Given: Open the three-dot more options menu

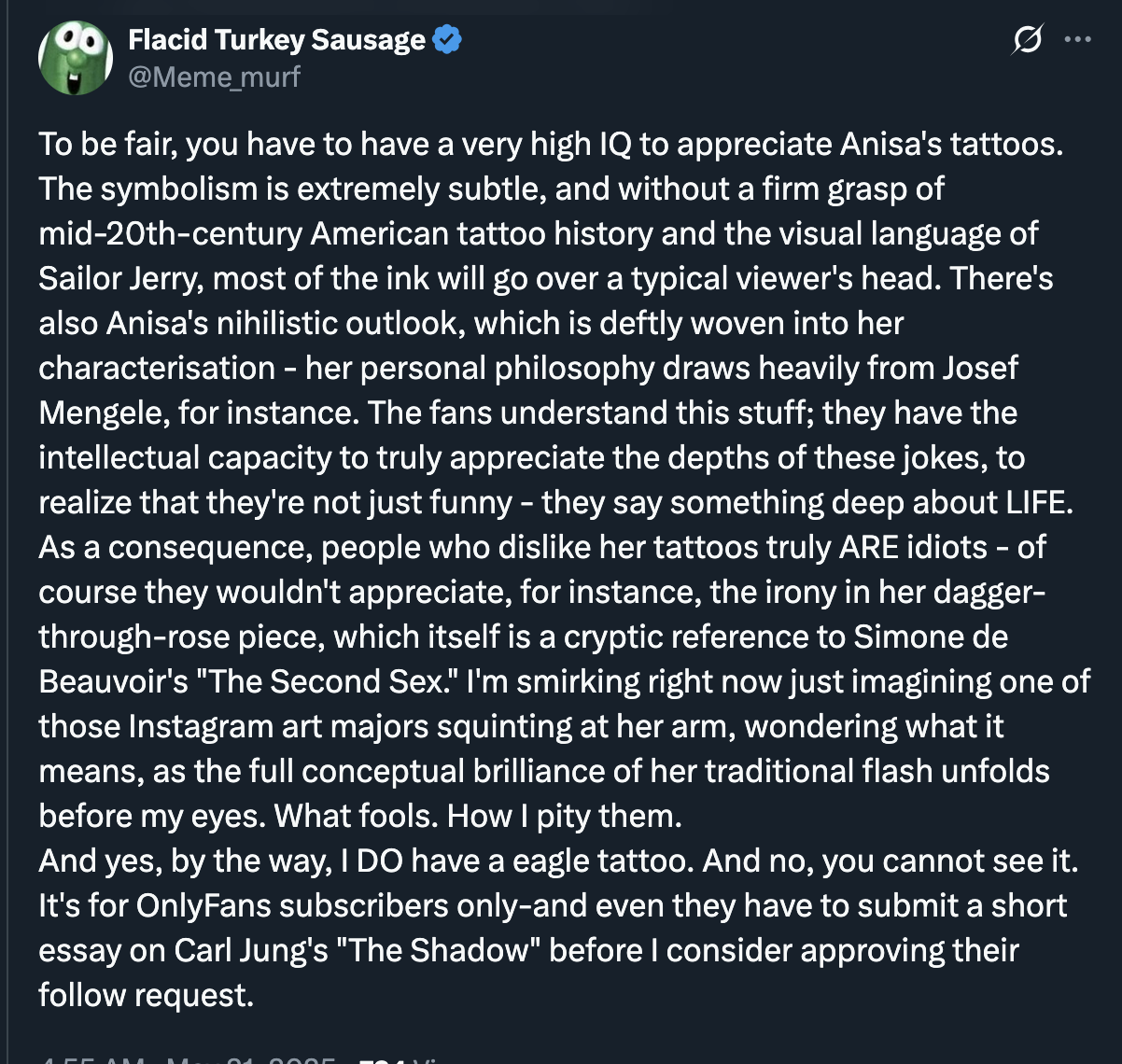Looking at the screenshot, I should [1078, 39].
